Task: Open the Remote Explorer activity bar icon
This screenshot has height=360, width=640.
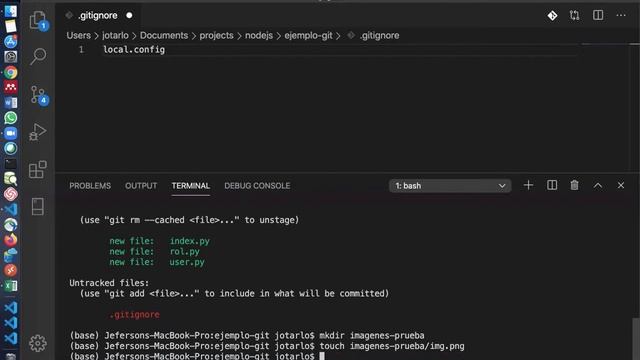Action: [38, 207]
